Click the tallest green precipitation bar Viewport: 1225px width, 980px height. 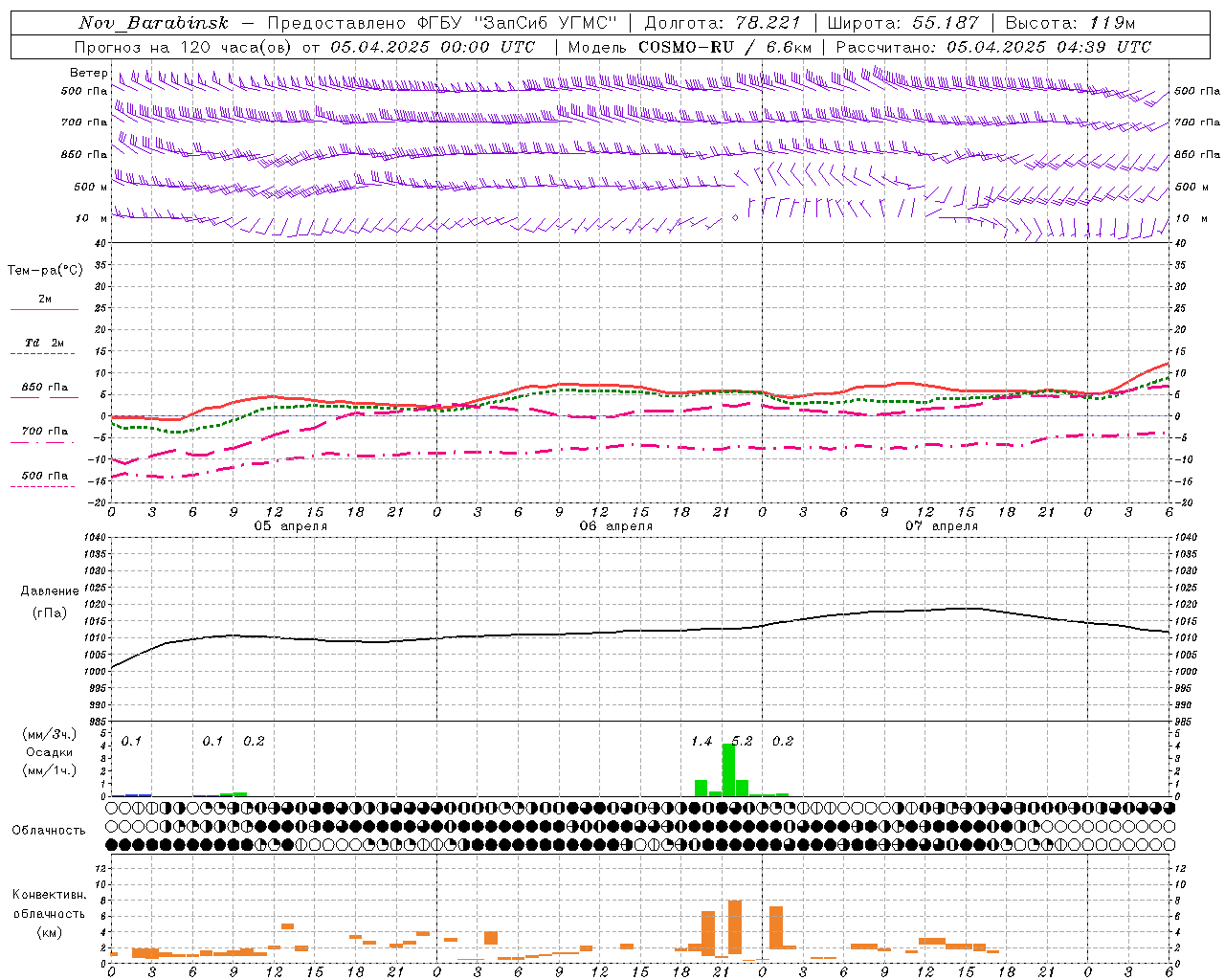[x=728, y=769]
